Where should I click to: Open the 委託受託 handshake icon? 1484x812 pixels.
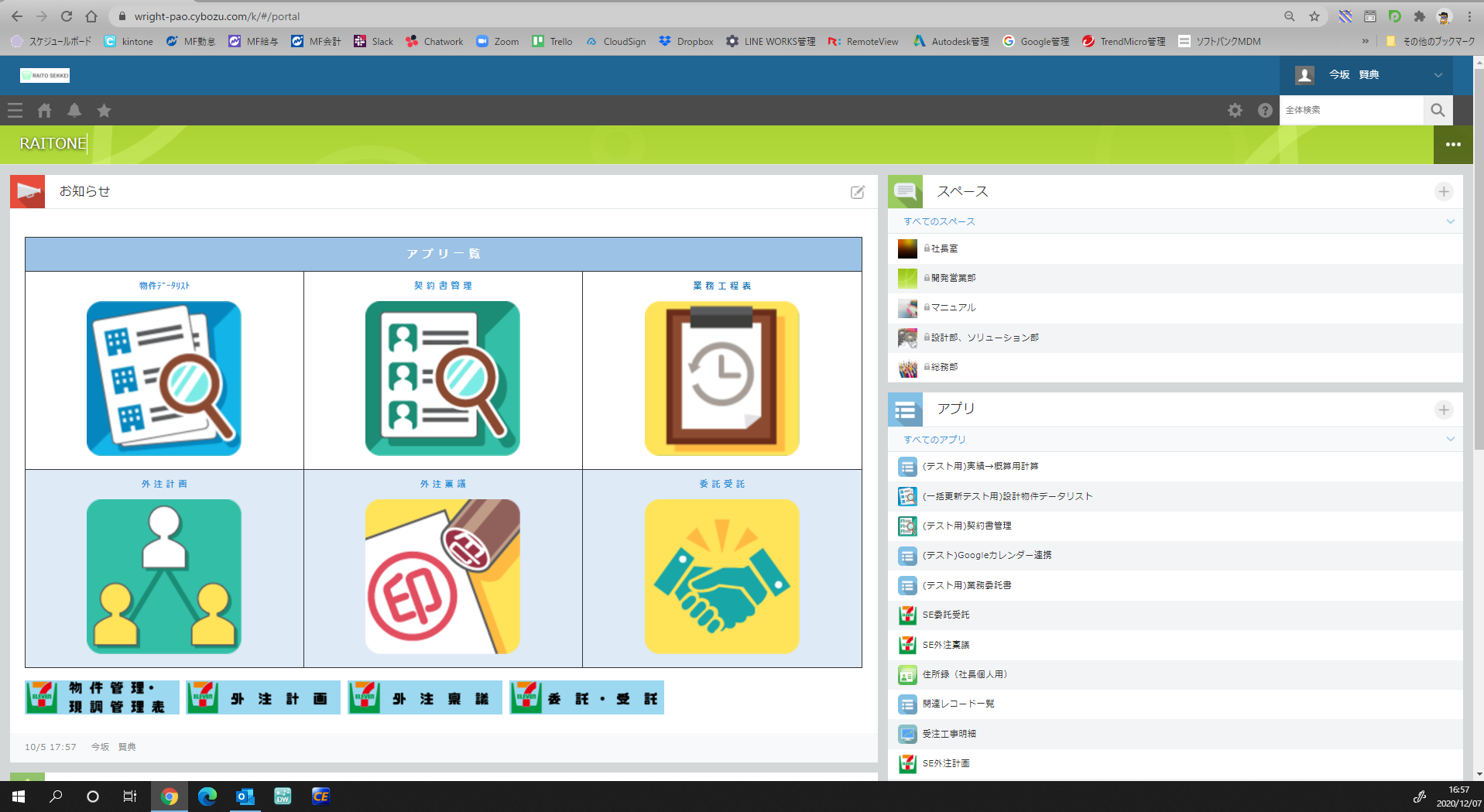coord(721,577)
